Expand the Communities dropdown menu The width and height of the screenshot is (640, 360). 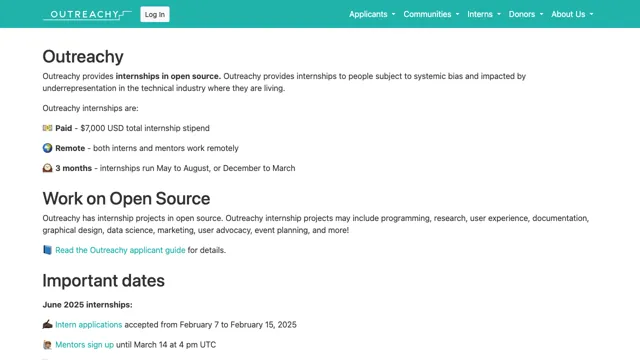(x=431, y=14)
